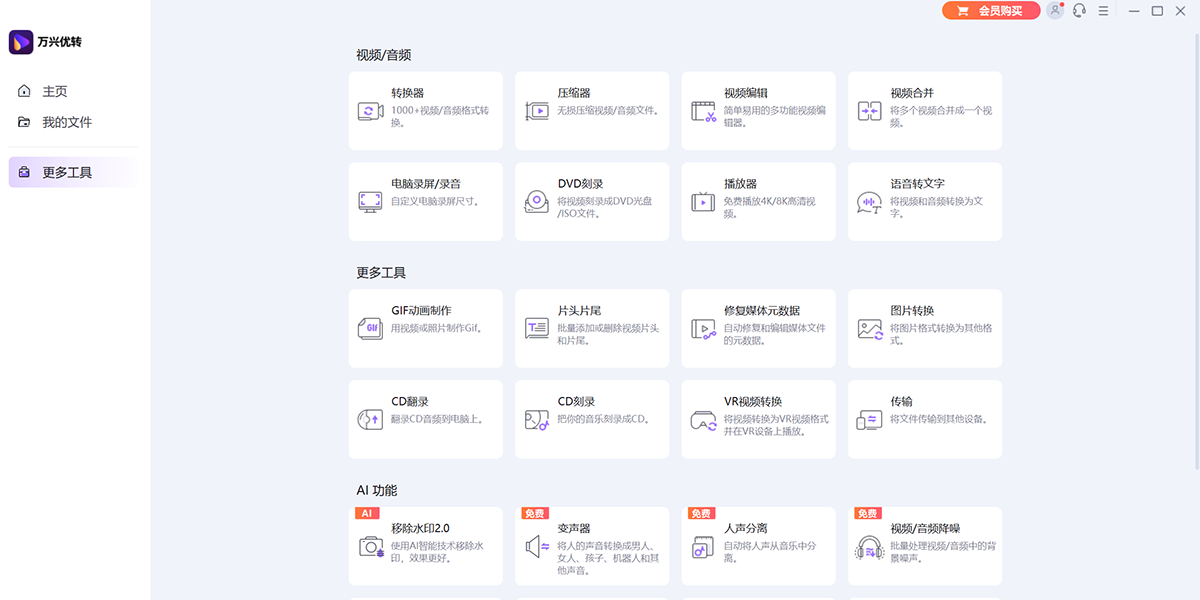1200x600 pixels.
Task: Open the hamburger menu in title bar
Action: coord(1103,11)
